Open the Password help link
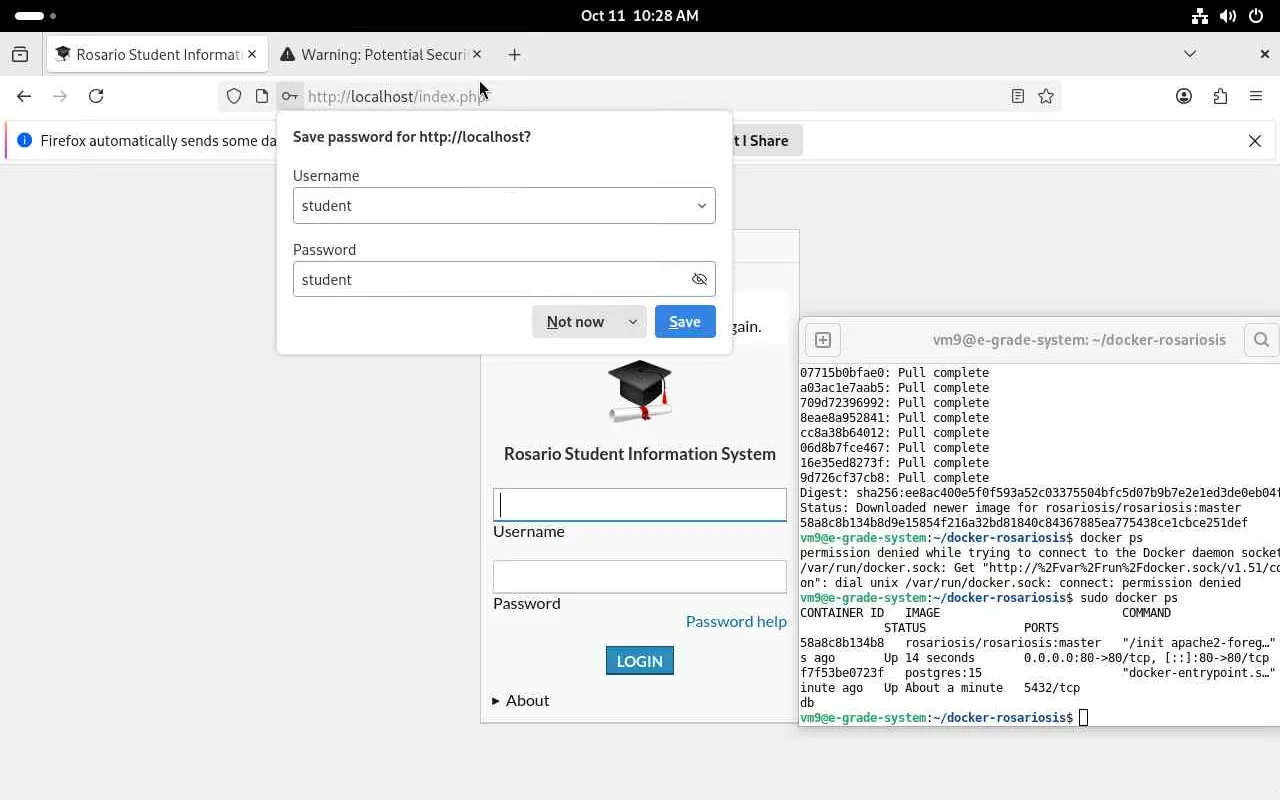Image resolution: width=1280 pixels, height=800 pixels. (736, 622)
